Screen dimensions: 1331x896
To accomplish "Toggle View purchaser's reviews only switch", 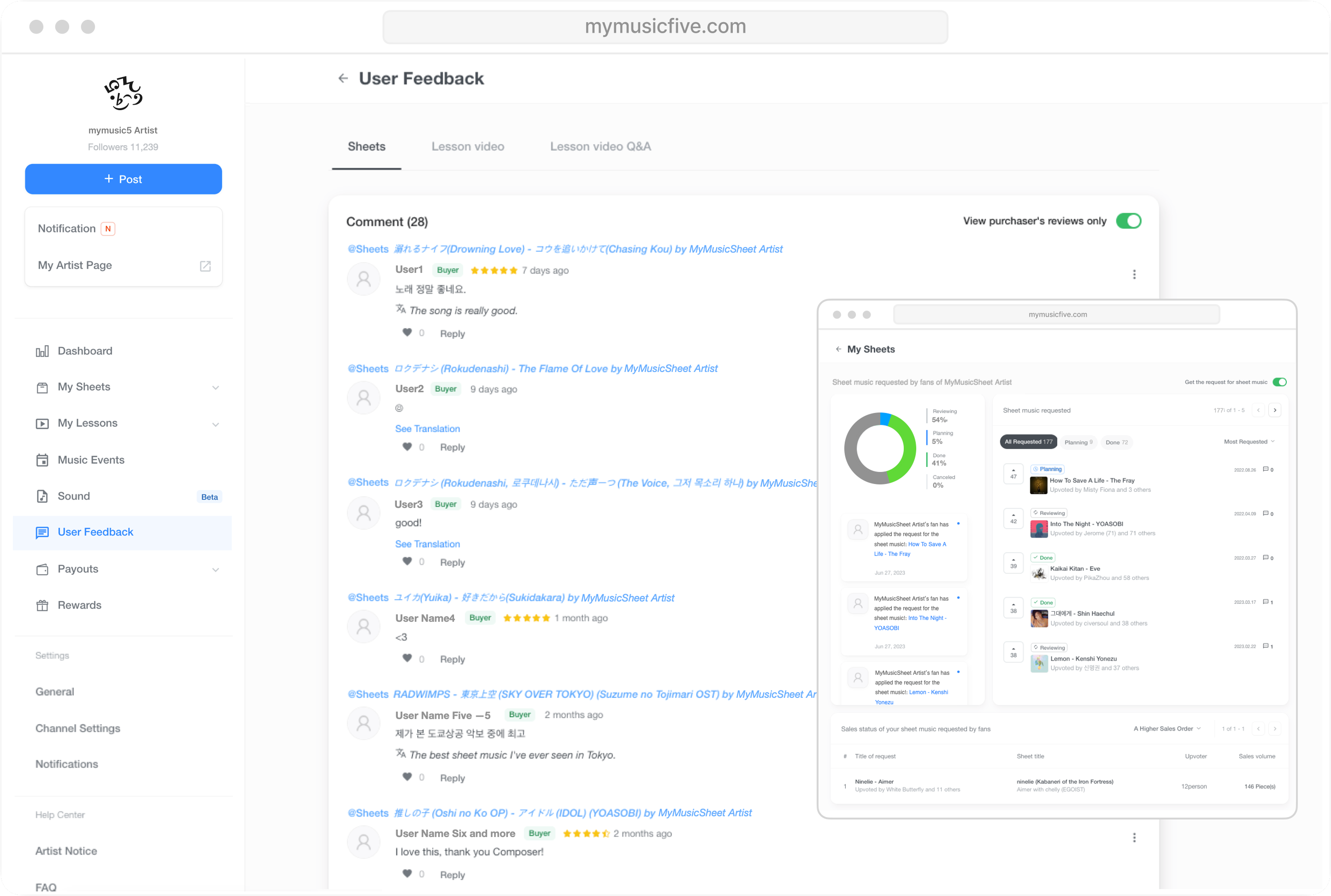I will click(x=1128, y=221).
